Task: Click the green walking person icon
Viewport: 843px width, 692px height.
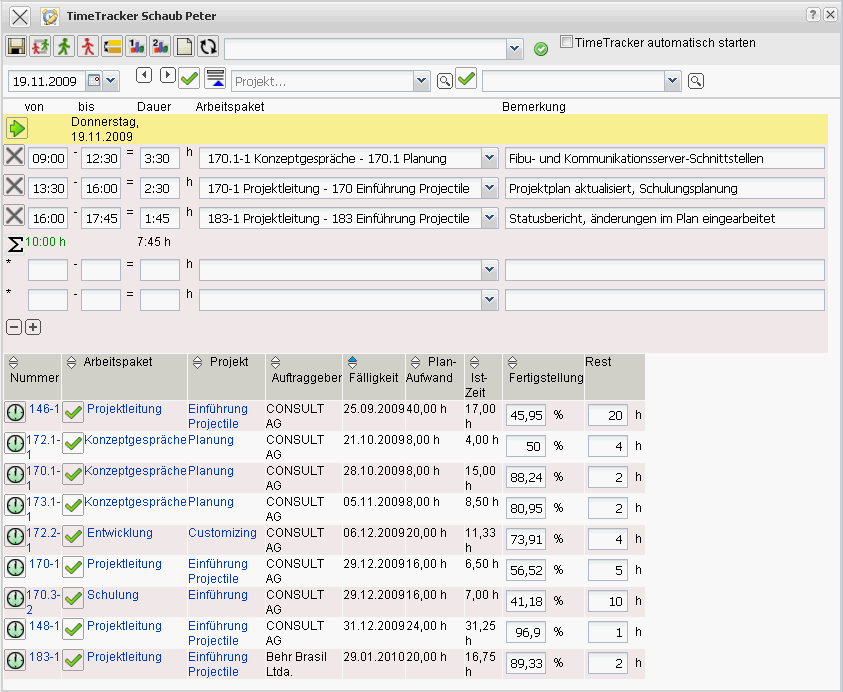Action: [x=64, y=47]
